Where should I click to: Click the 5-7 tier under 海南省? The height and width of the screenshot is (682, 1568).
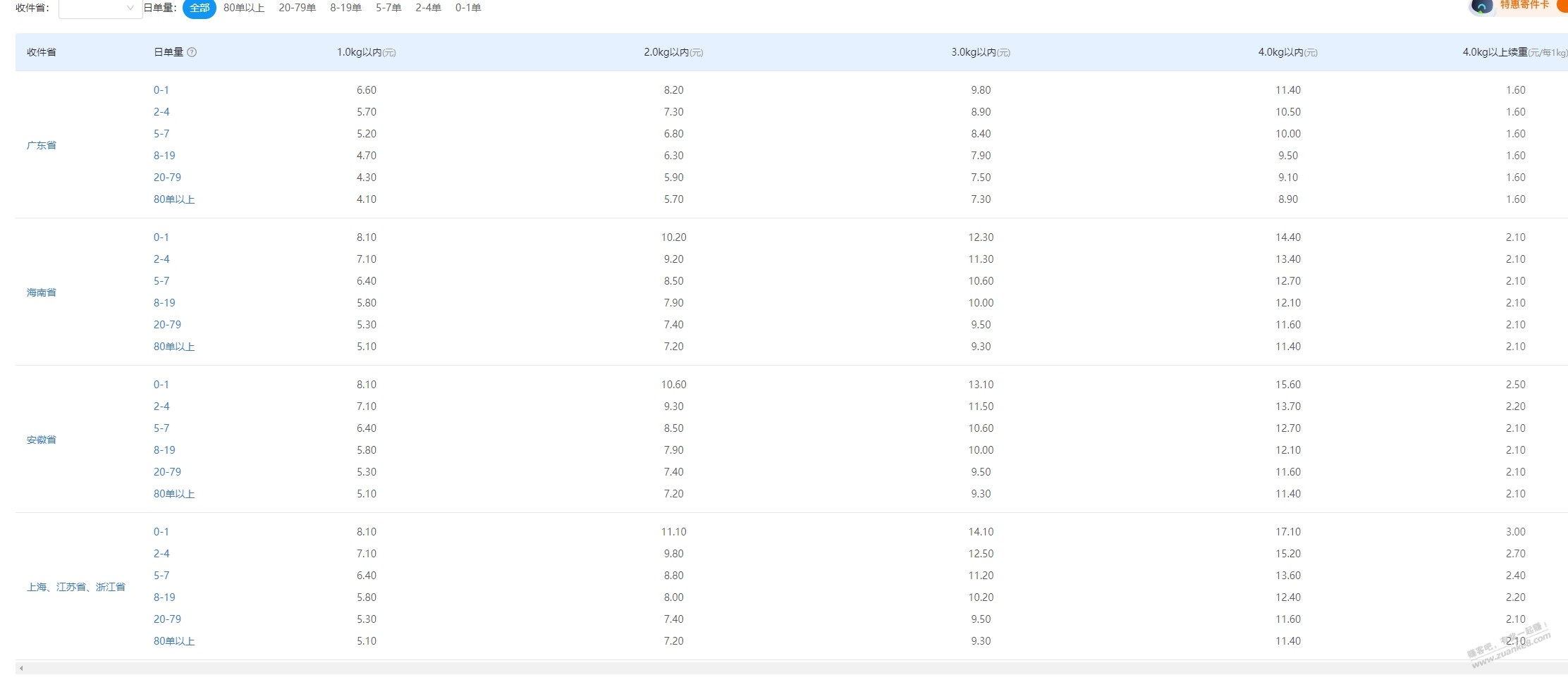161,281
